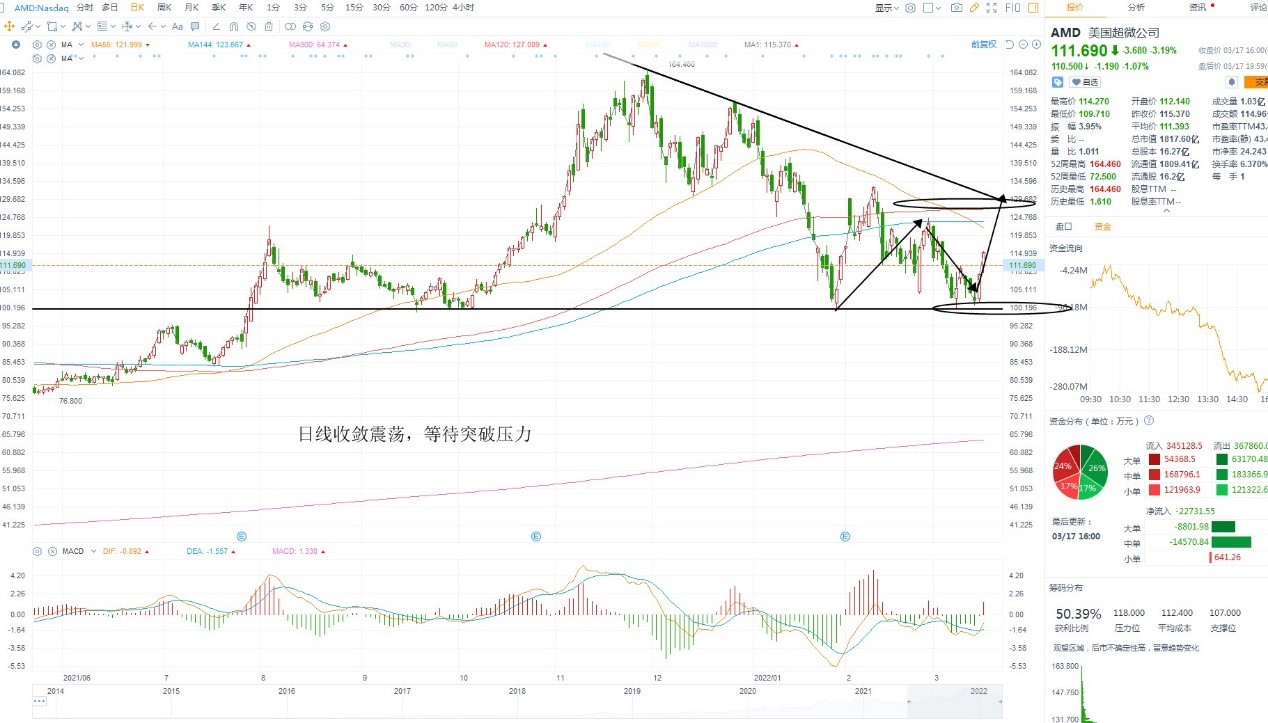
Task: Open the text annotation Aa tool
Action: click(177, 26)
